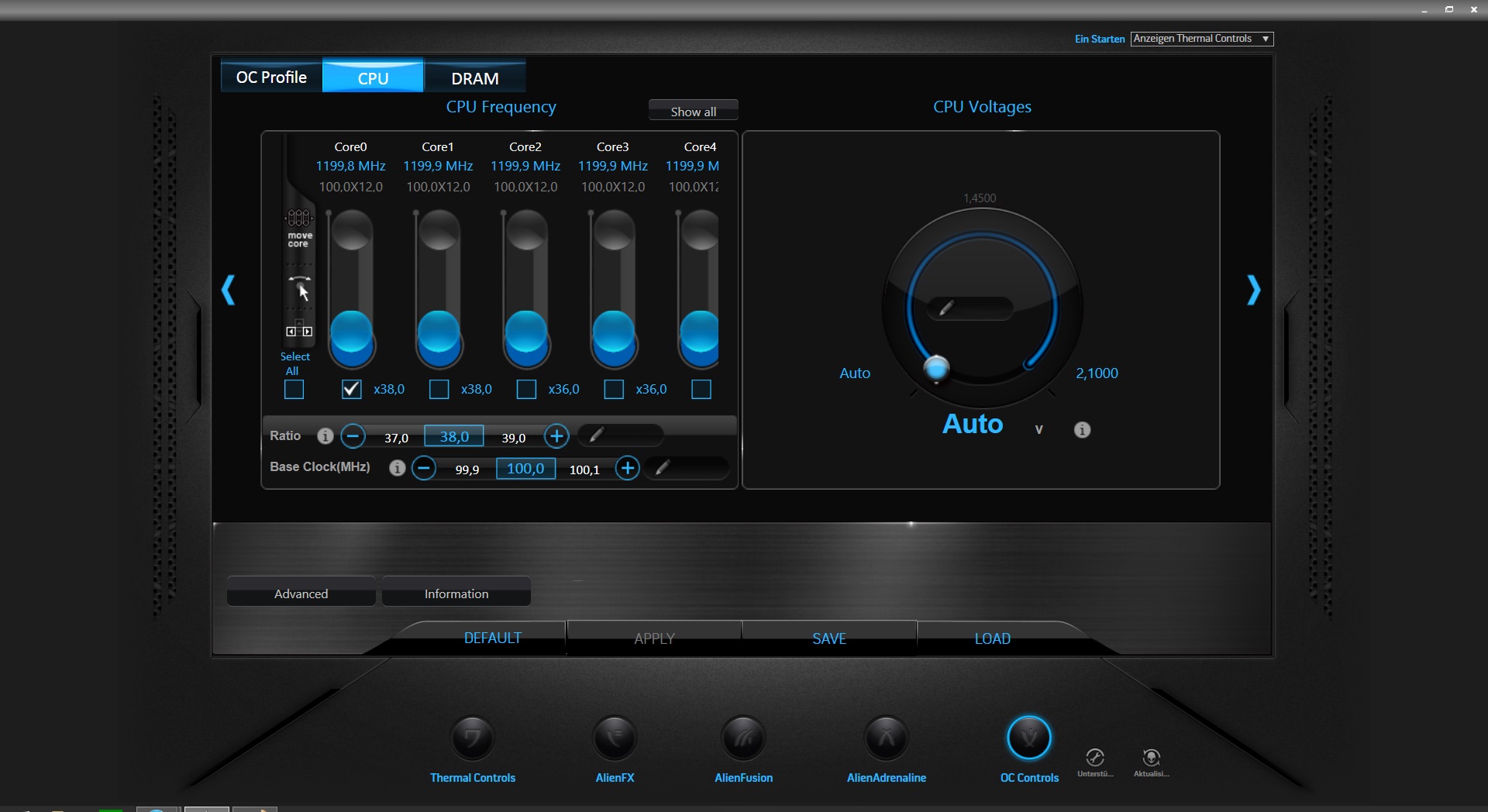1488x812 pixels.
Task: Open the Unterstützung support icon
Action: (1095, 757)
